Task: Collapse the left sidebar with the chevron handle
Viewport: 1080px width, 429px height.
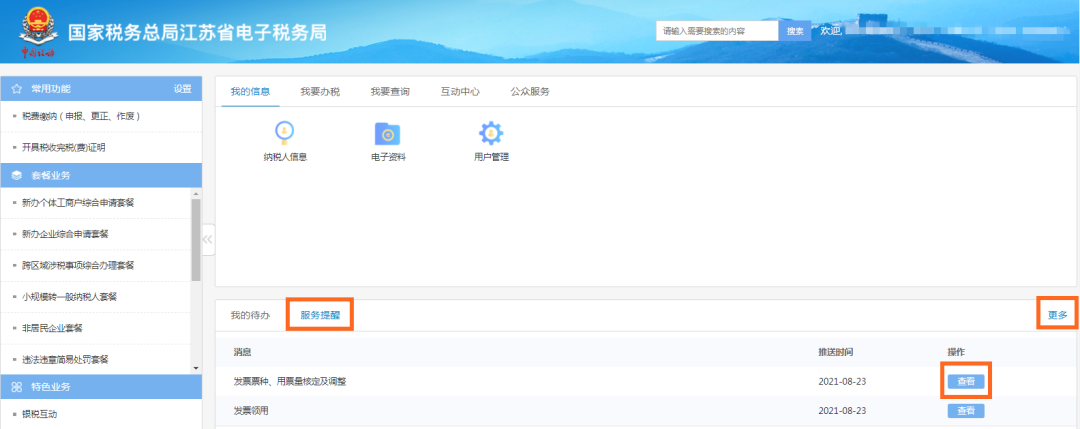Action: click(x=207, y=240)
